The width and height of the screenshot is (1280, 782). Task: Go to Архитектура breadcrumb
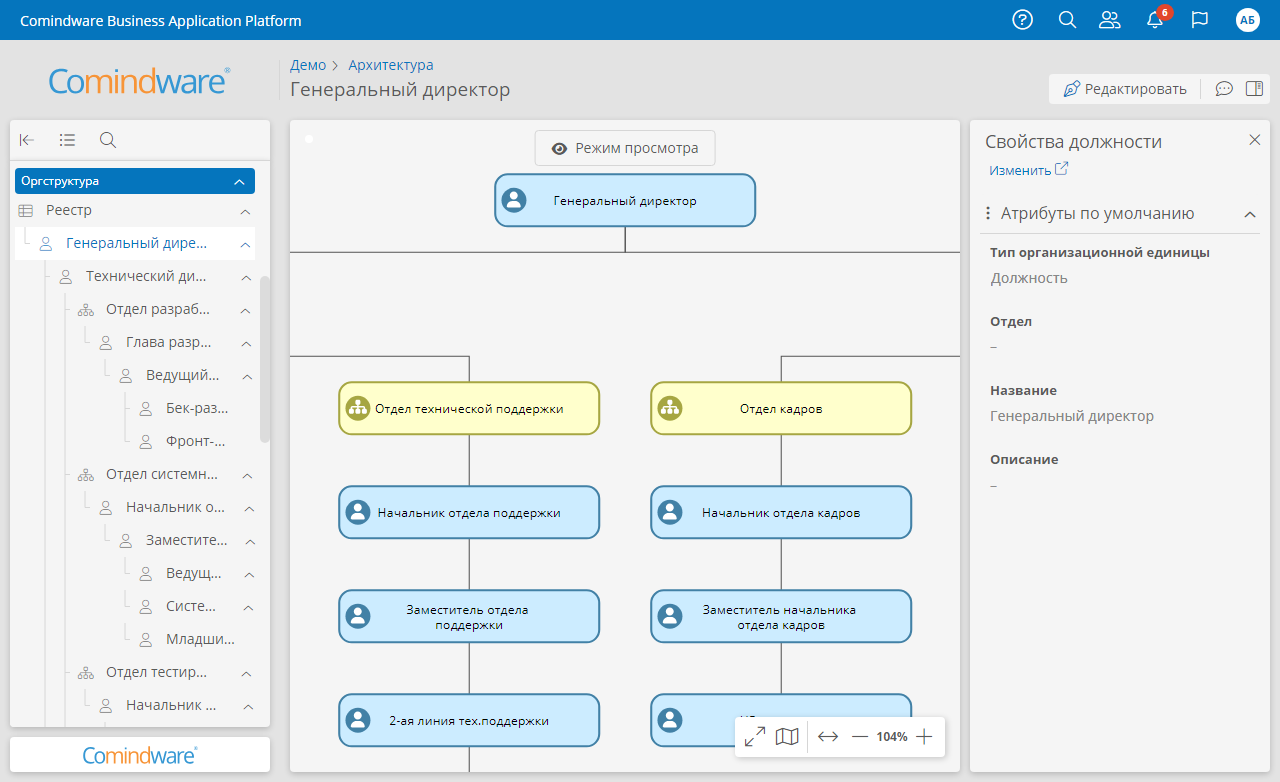coord(391,65)
